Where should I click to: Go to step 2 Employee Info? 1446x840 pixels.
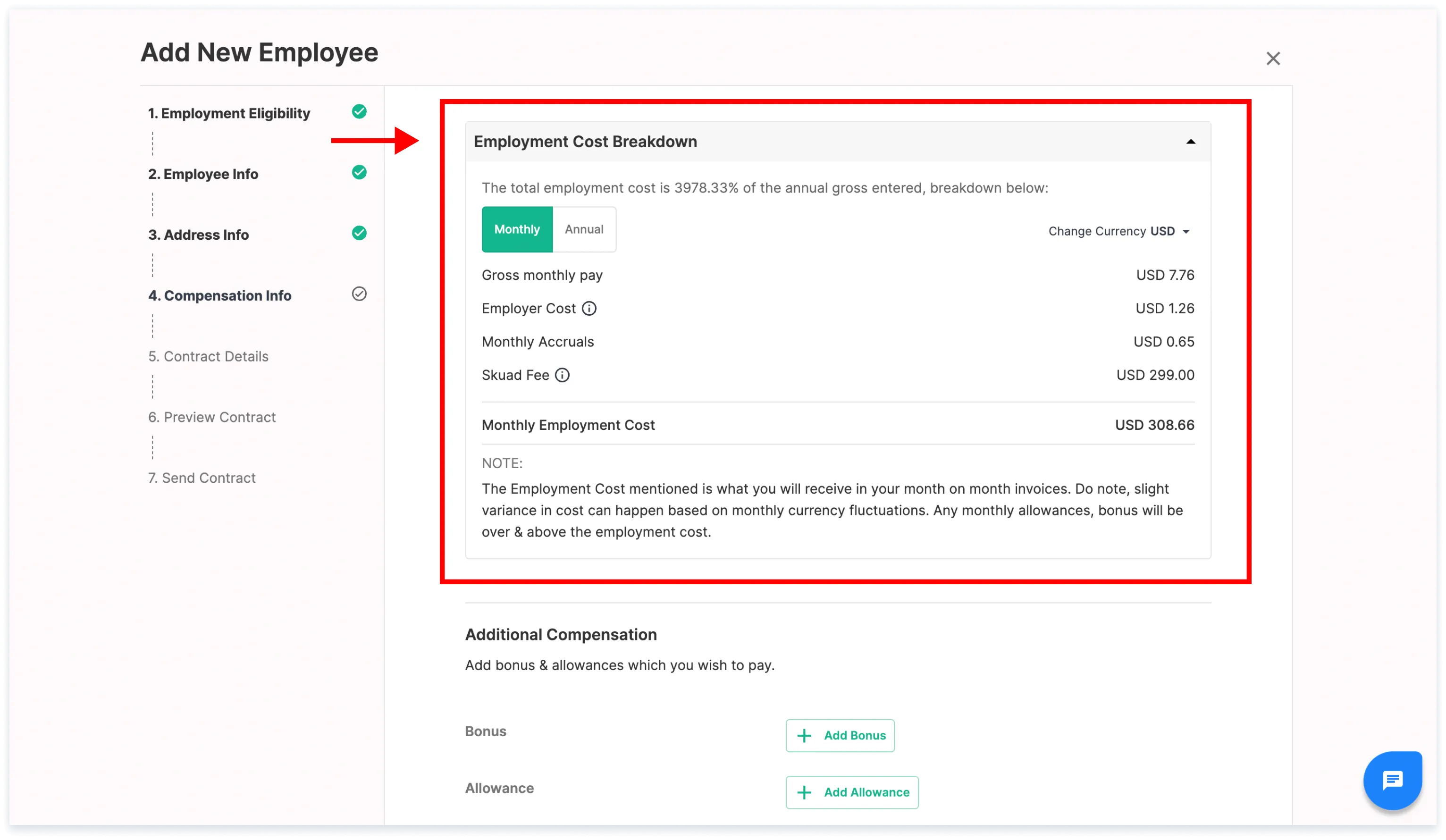pyautogui.click(x=203, y=174)
